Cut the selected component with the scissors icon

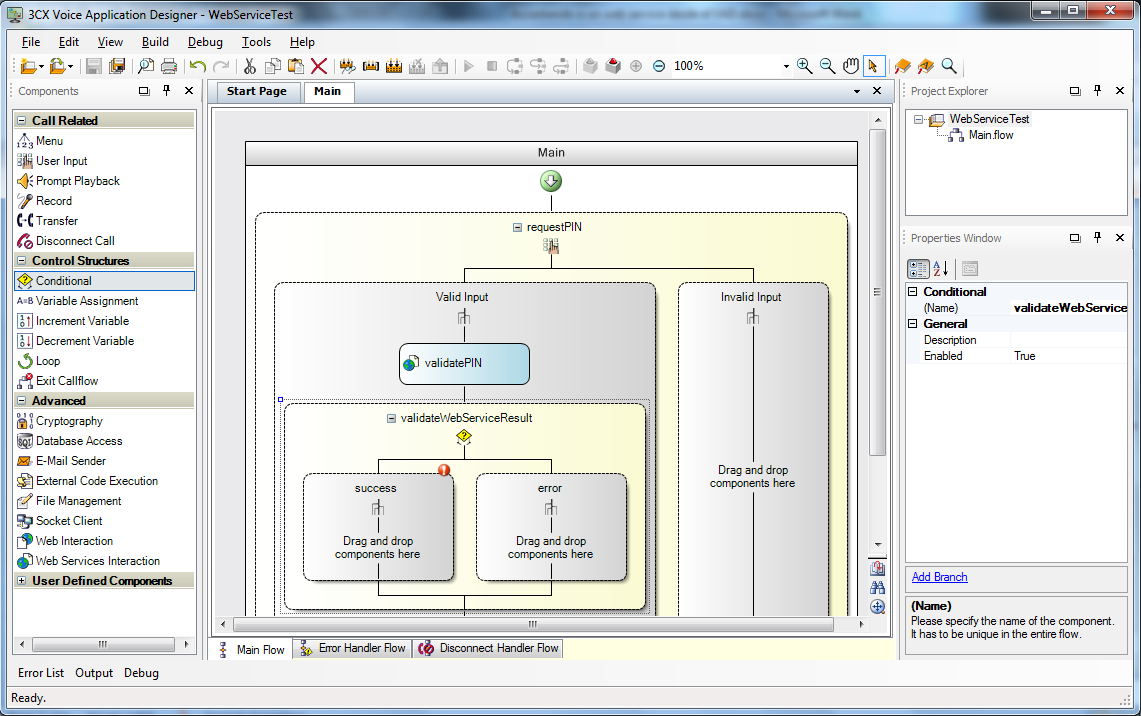(250, 66)
